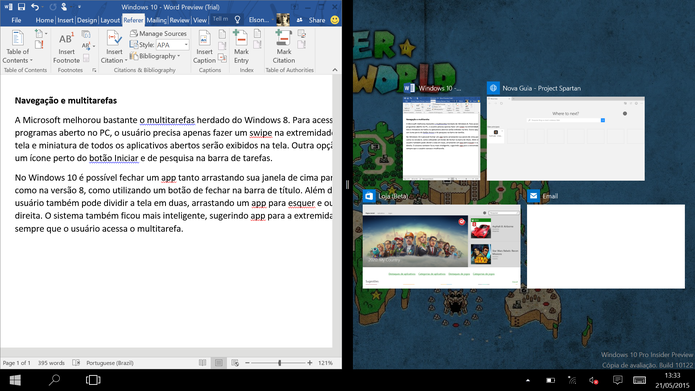Switch to Print Layout view

coord(219,363)
